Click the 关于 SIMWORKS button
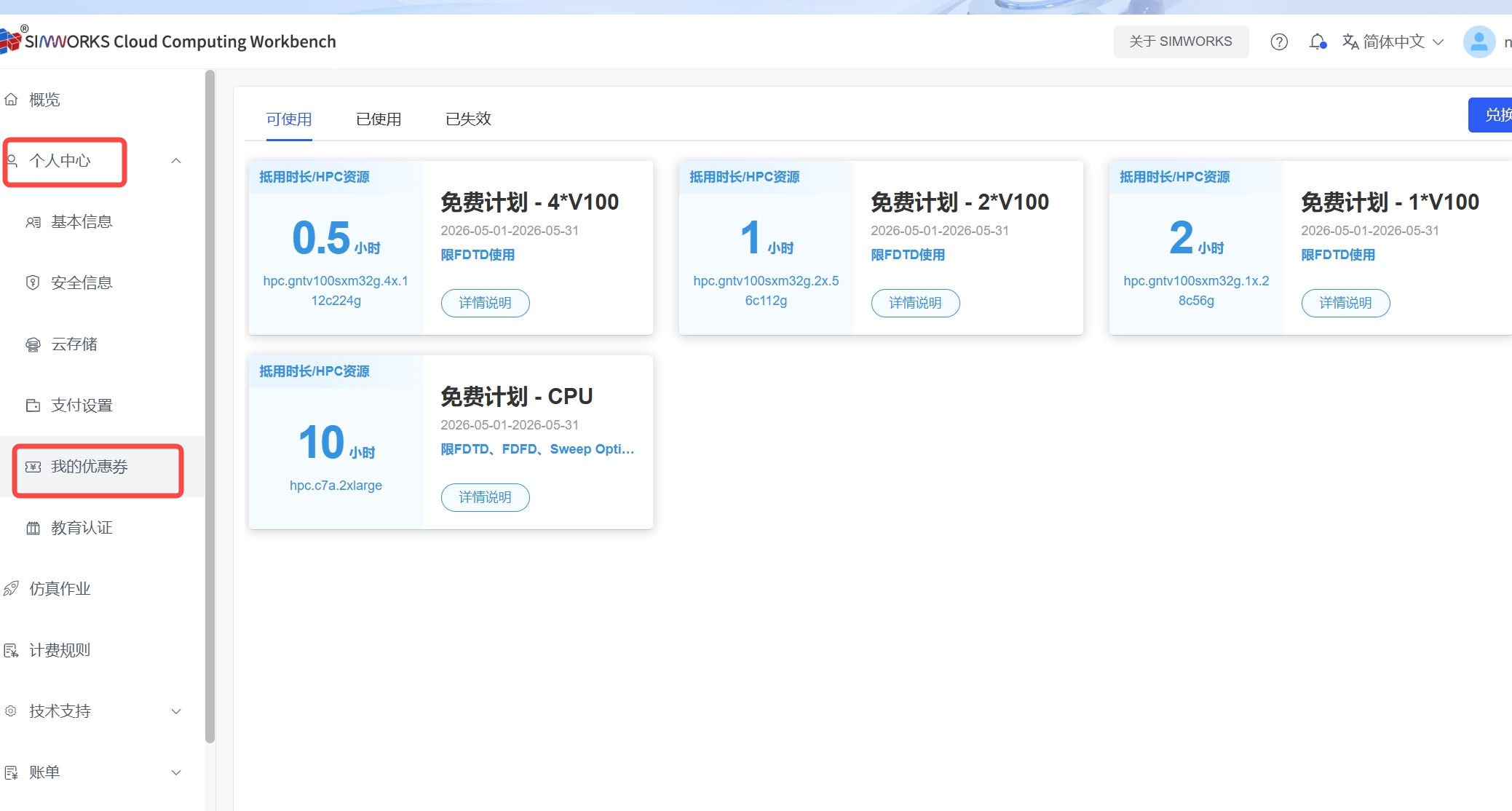 pos(1181,41)
